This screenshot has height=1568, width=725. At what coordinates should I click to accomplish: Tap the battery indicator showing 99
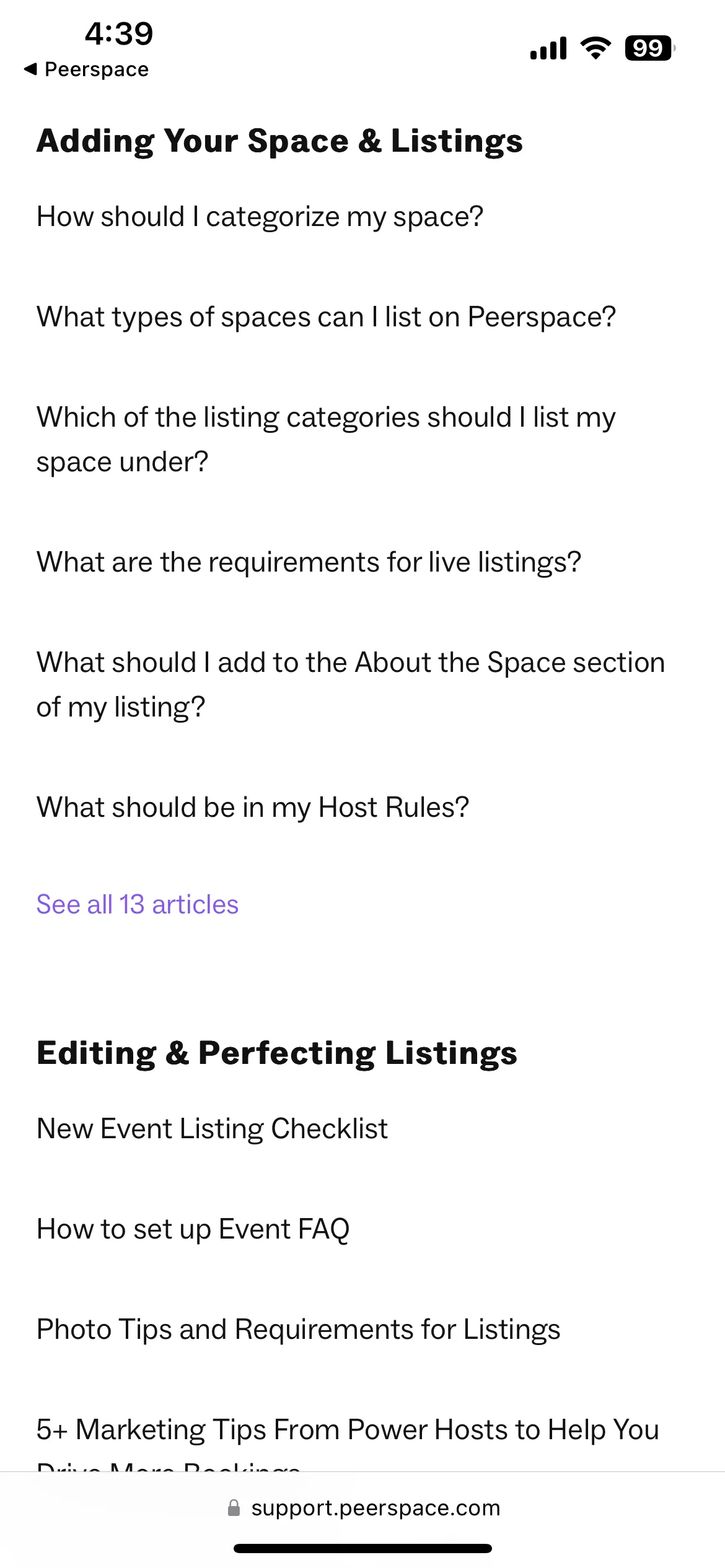[650, 48]
